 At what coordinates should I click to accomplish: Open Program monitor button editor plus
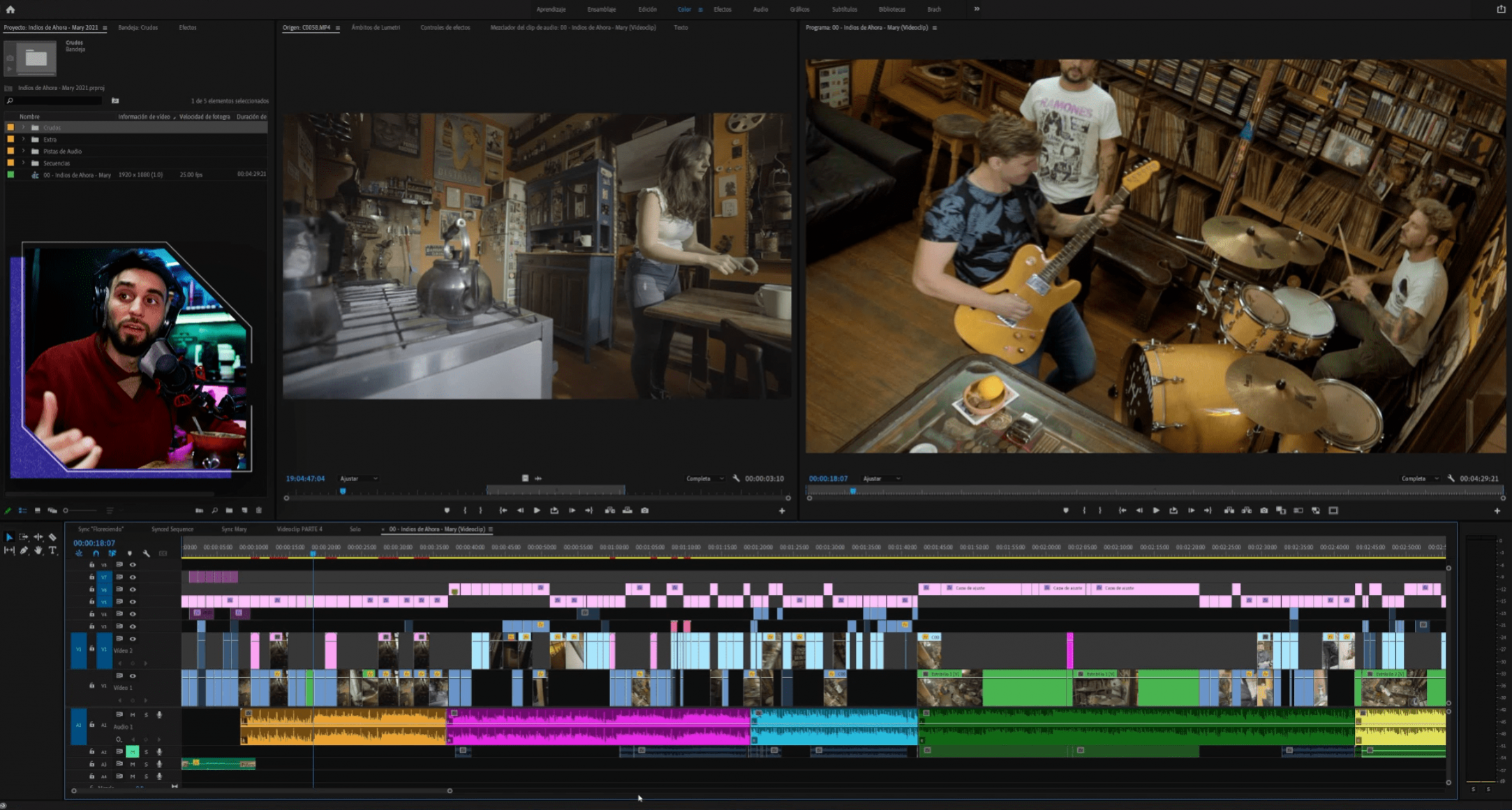click(1497, 510)
